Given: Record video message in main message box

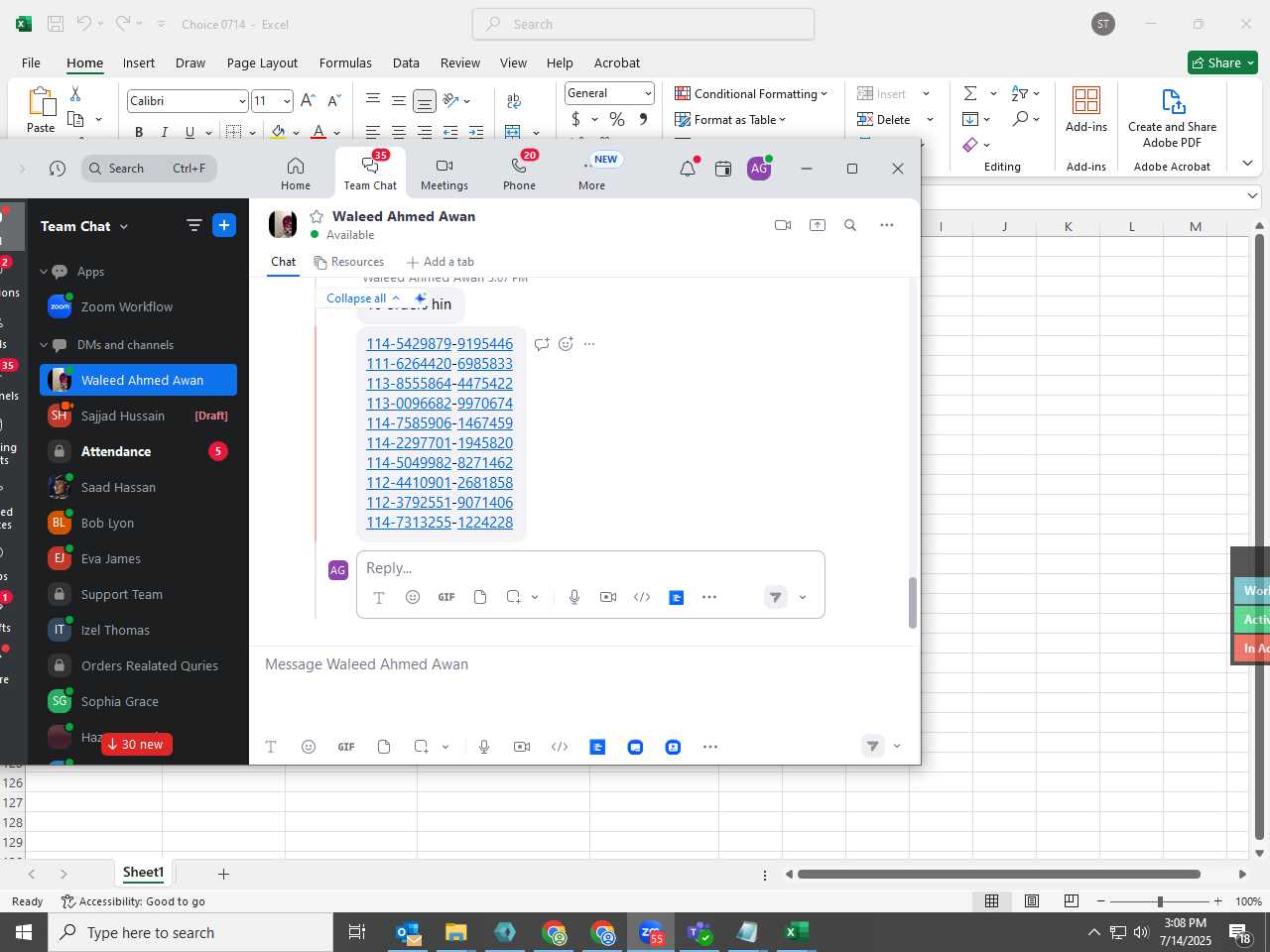Looking at the screenshot, I should coord(522,747).
